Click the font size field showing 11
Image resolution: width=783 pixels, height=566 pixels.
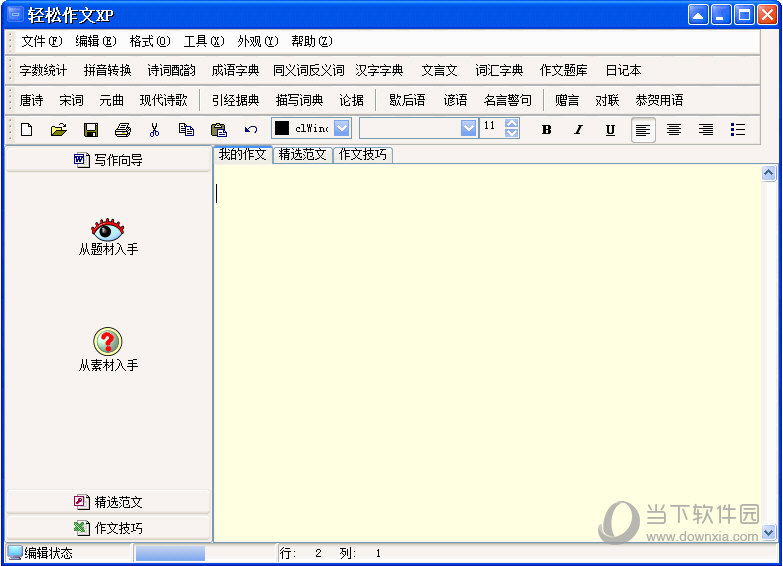coord(492,128)
